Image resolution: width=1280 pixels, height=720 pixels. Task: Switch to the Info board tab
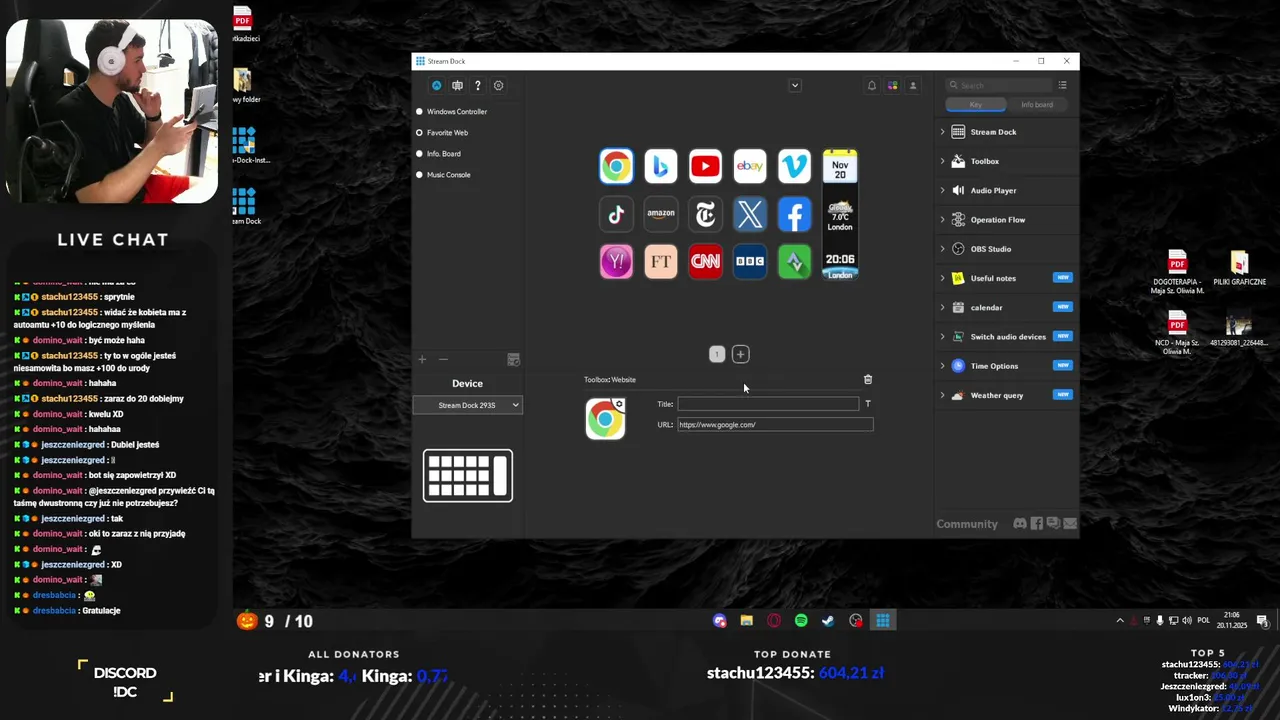(1037, 105)
